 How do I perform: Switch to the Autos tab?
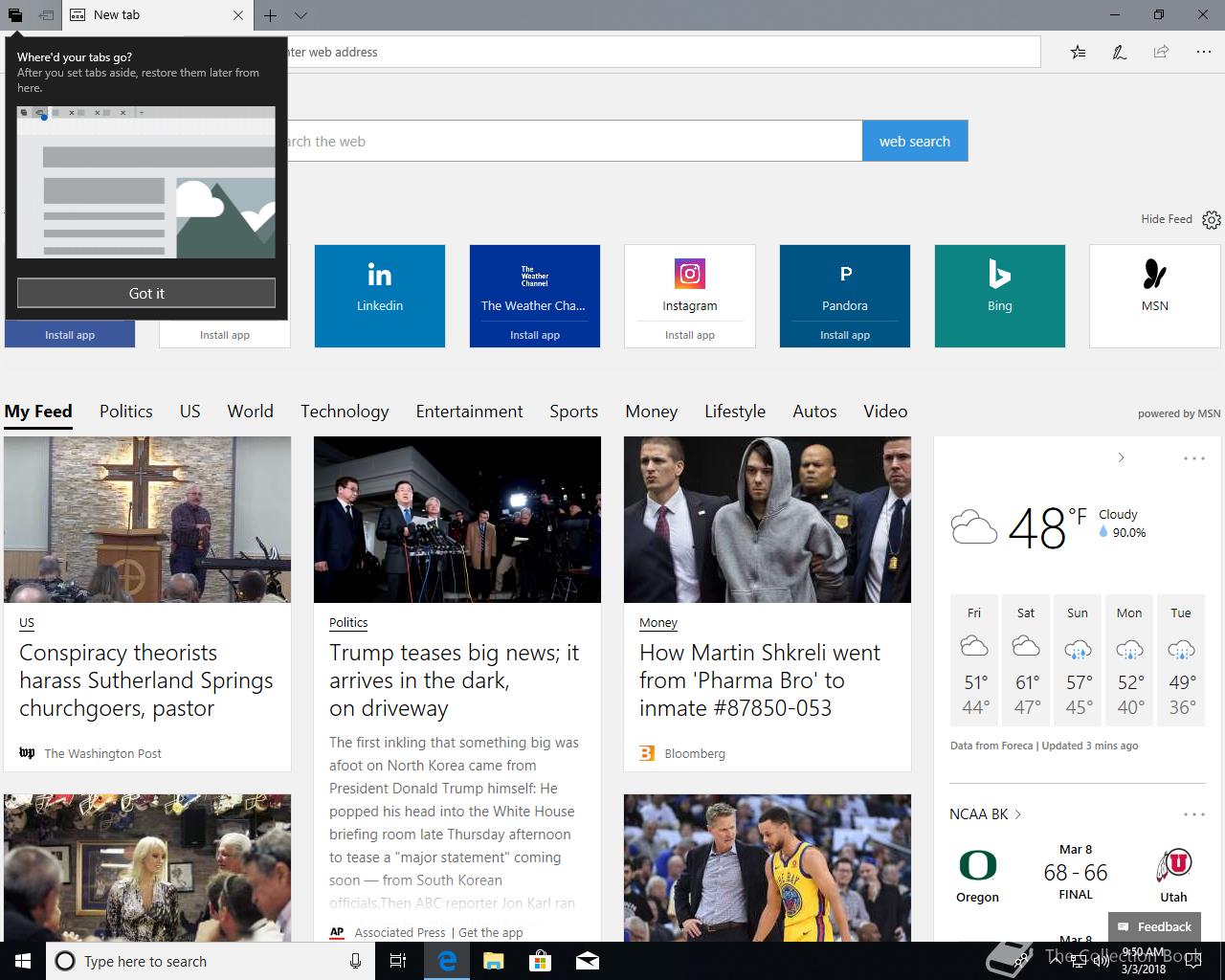point(814,412)
